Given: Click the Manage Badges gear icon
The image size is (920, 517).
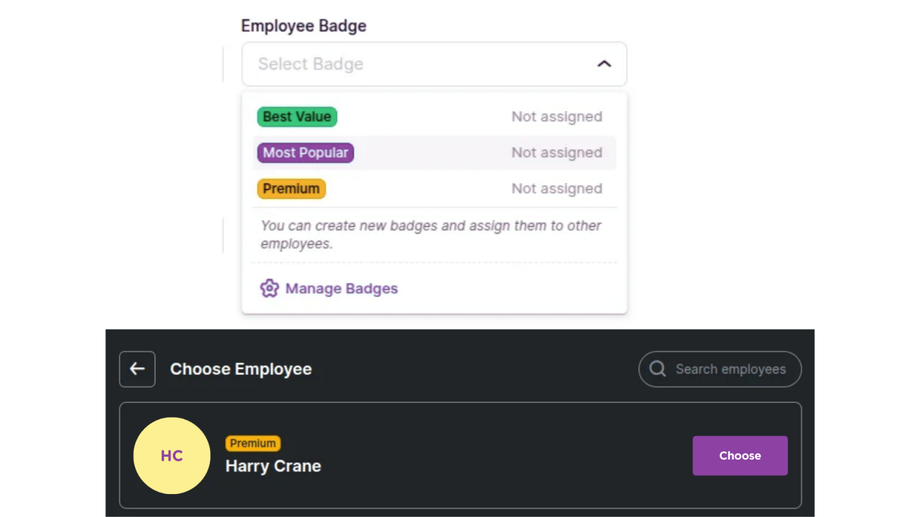Looking at the screenshot, I should click(269, 288).
